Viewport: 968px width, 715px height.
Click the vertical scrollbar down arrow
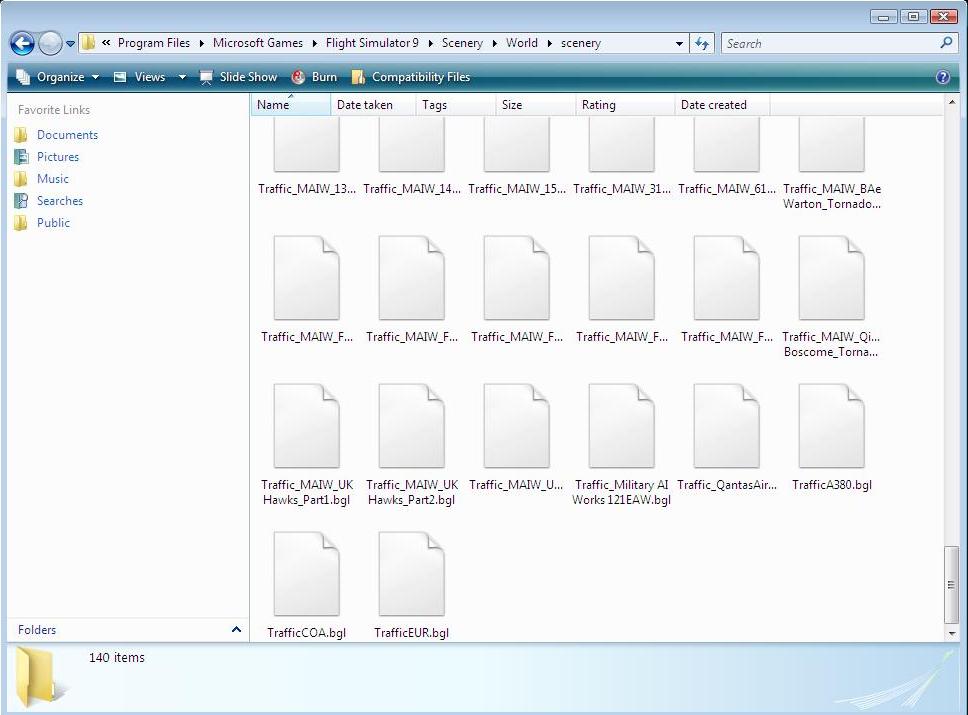951,633
